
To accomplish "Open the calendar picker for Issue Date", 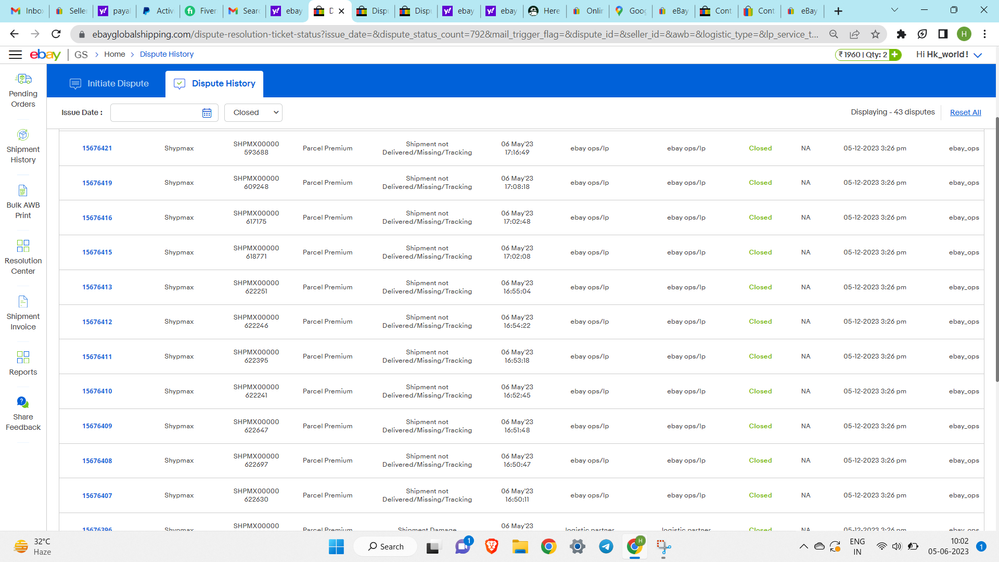I will point(206,113).
